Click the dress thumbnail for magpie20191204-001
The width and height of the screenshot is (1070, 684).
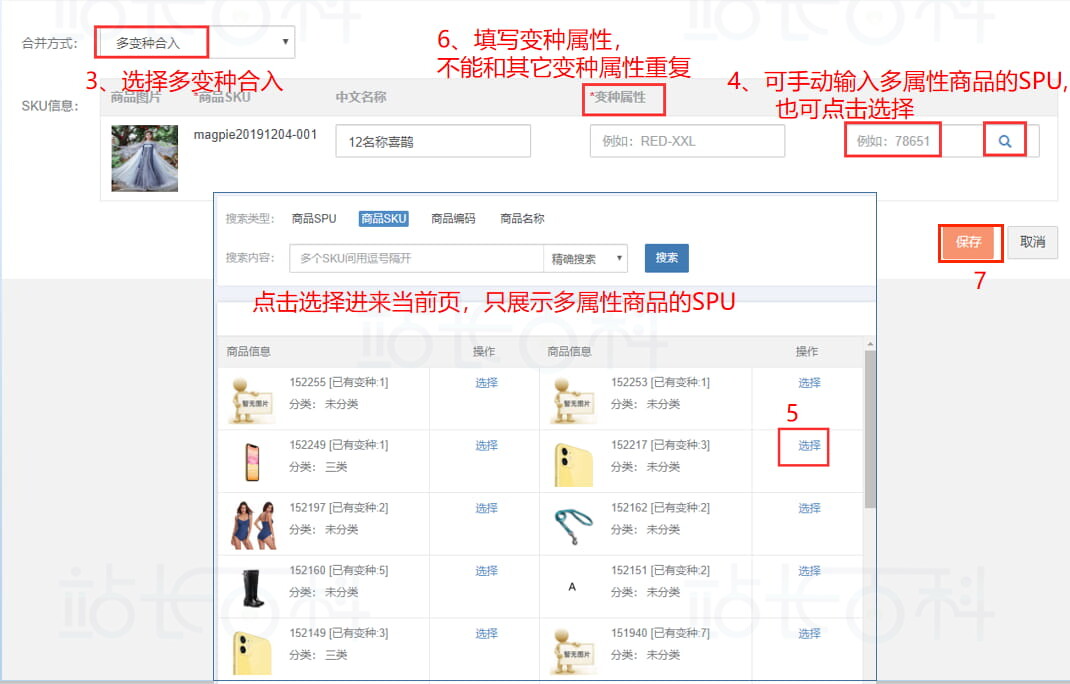coord(145,158)
